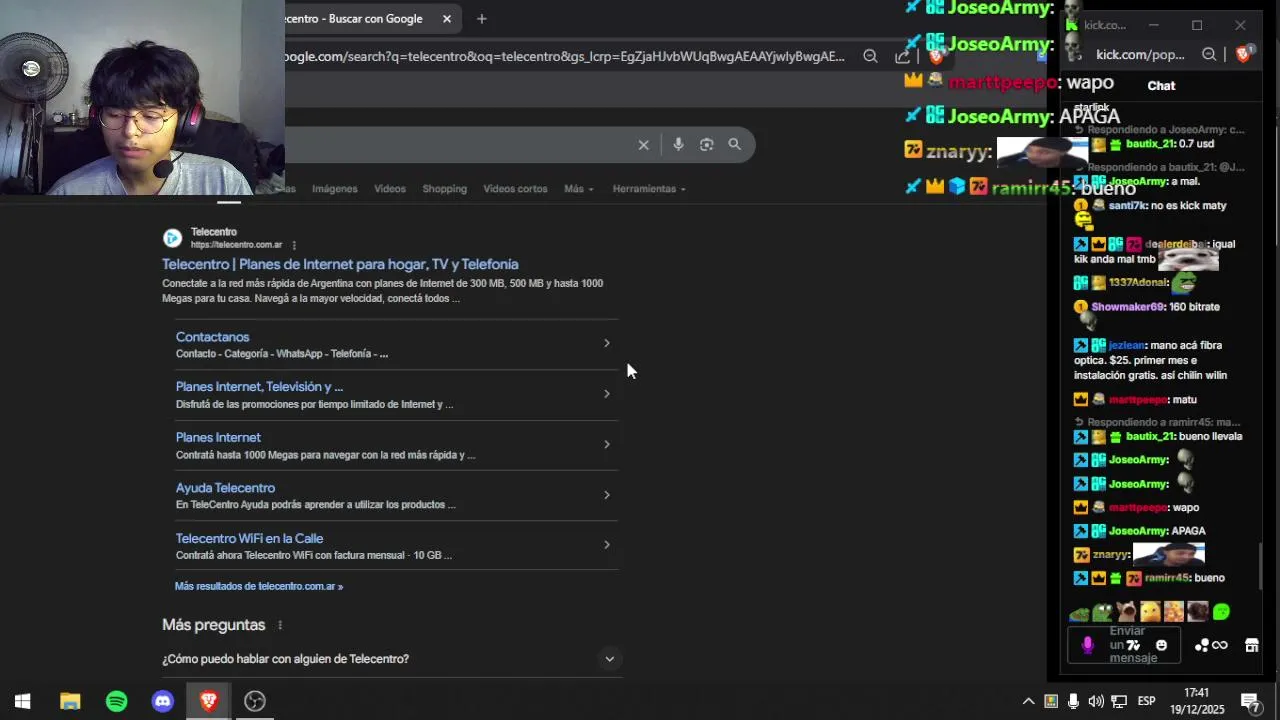Image resolution: width=1280 pixels, height=720 pixels.
Task: Close the Telecentro Google search tab
Action: click(x=447, y=19)
